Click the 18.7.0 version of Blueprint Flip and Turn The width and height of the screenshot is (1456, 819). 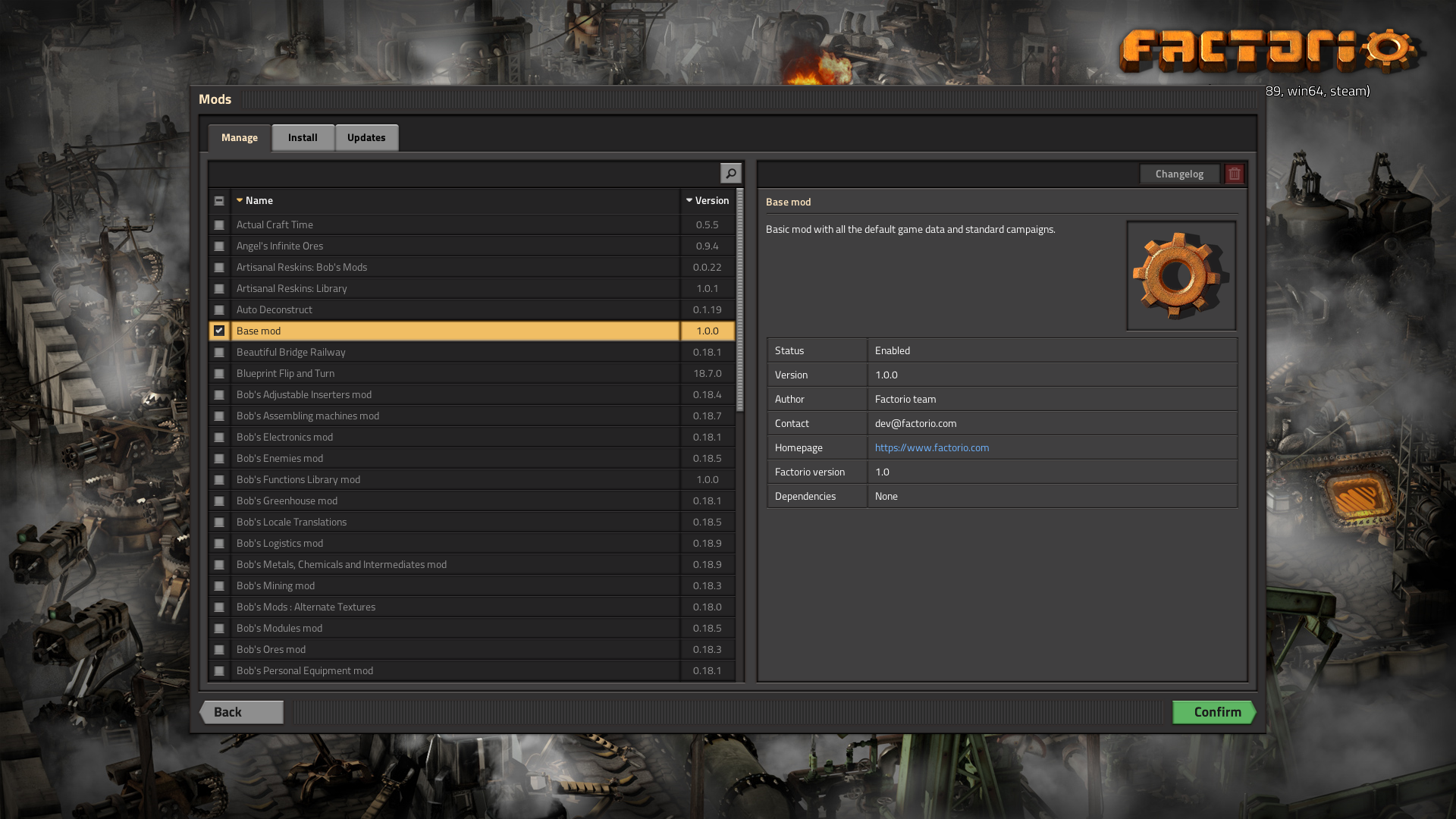pyautogui.click(x=708, y=374)
